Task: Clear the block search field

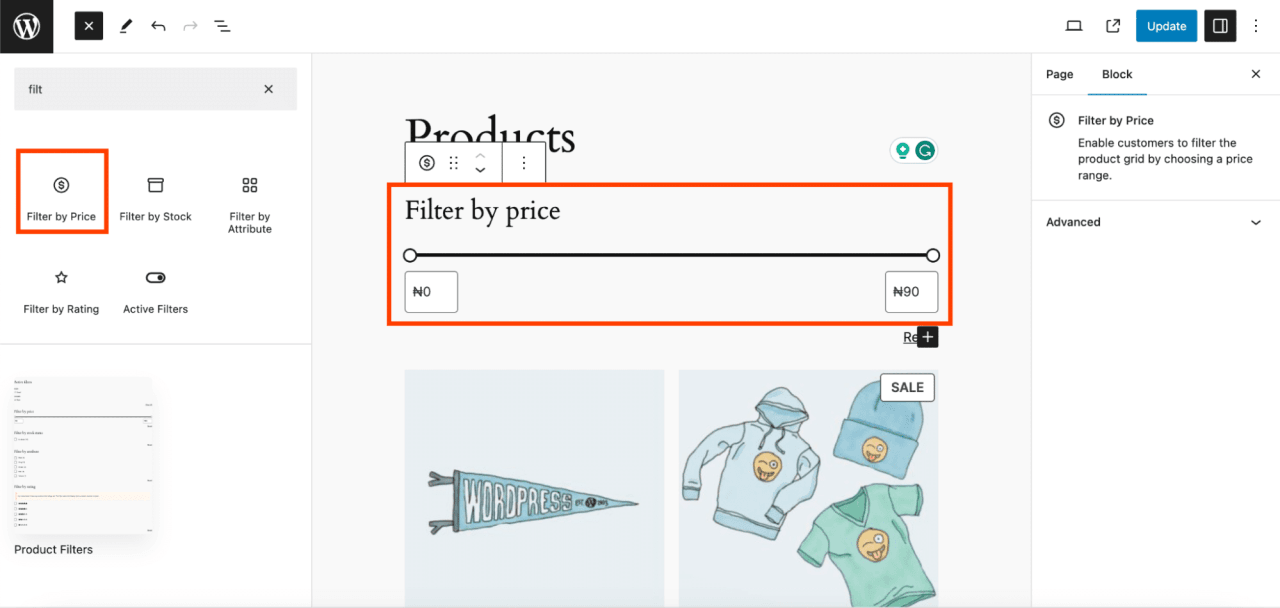Action: 268,89
